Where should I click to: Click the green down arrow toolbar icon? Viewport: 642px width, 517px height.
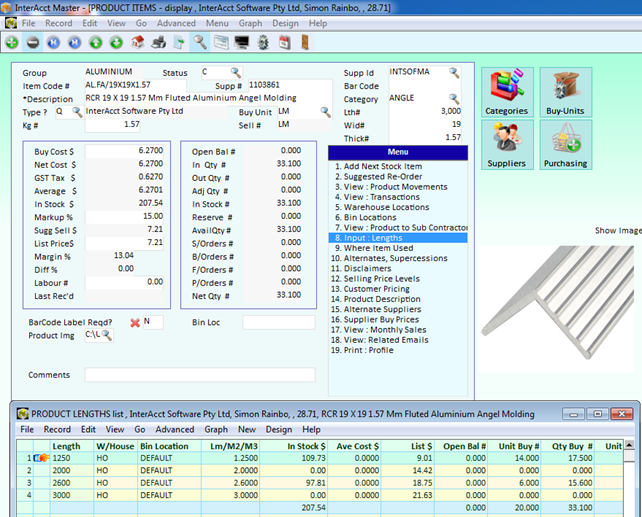pyautogui.click(x=117, y=42)
